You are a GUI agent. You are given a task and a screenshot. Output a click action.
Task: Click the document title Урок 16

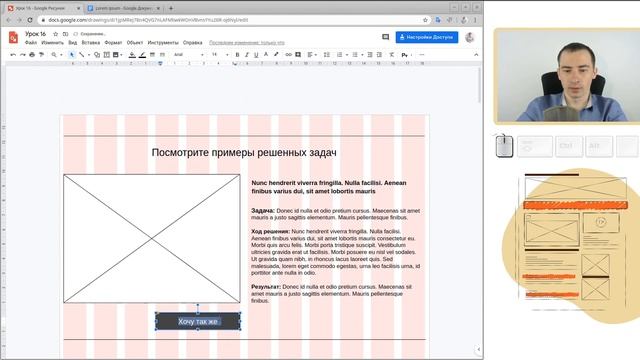[x=36, y=34]
